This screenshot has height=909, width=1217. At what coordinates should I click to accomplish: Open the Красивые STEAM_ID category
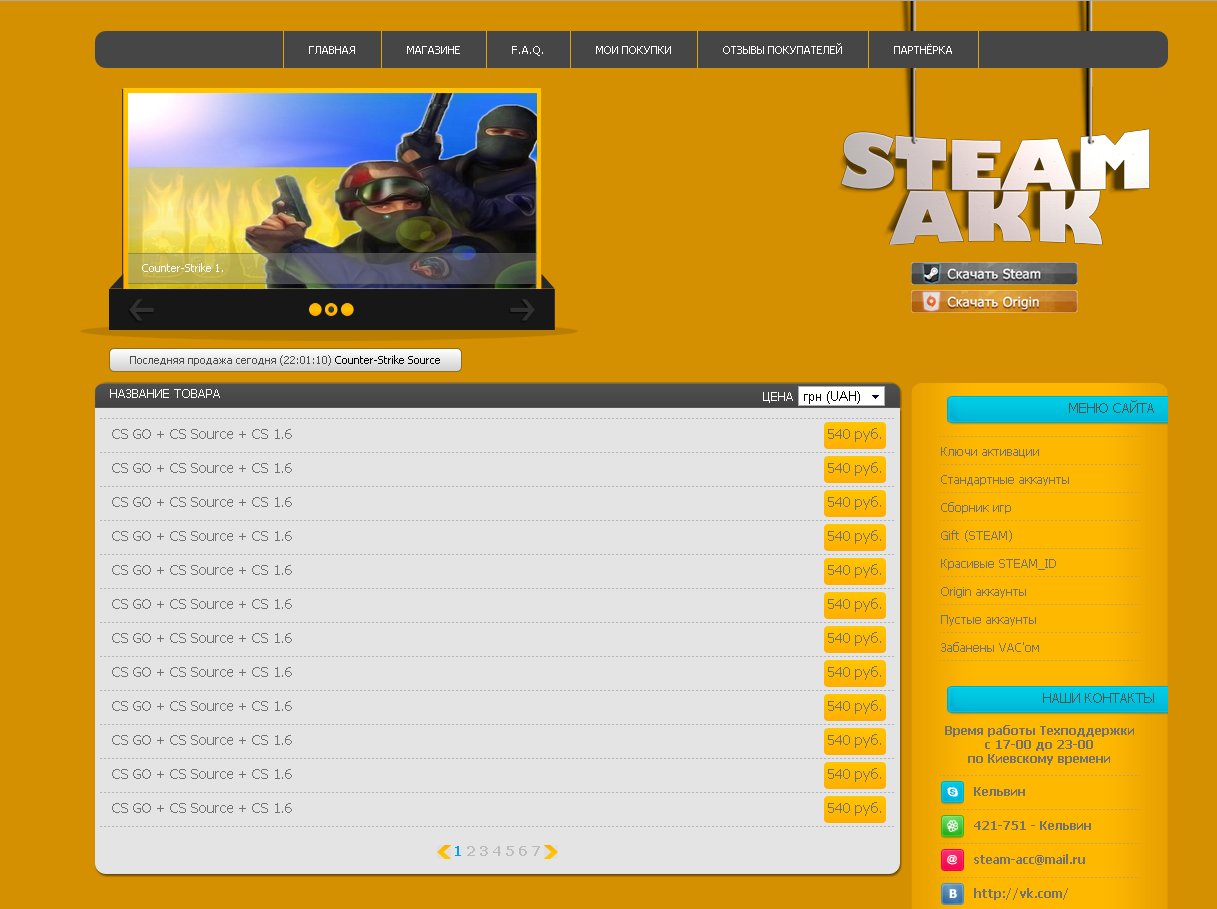pyautogui.click(x=998, y=564)
